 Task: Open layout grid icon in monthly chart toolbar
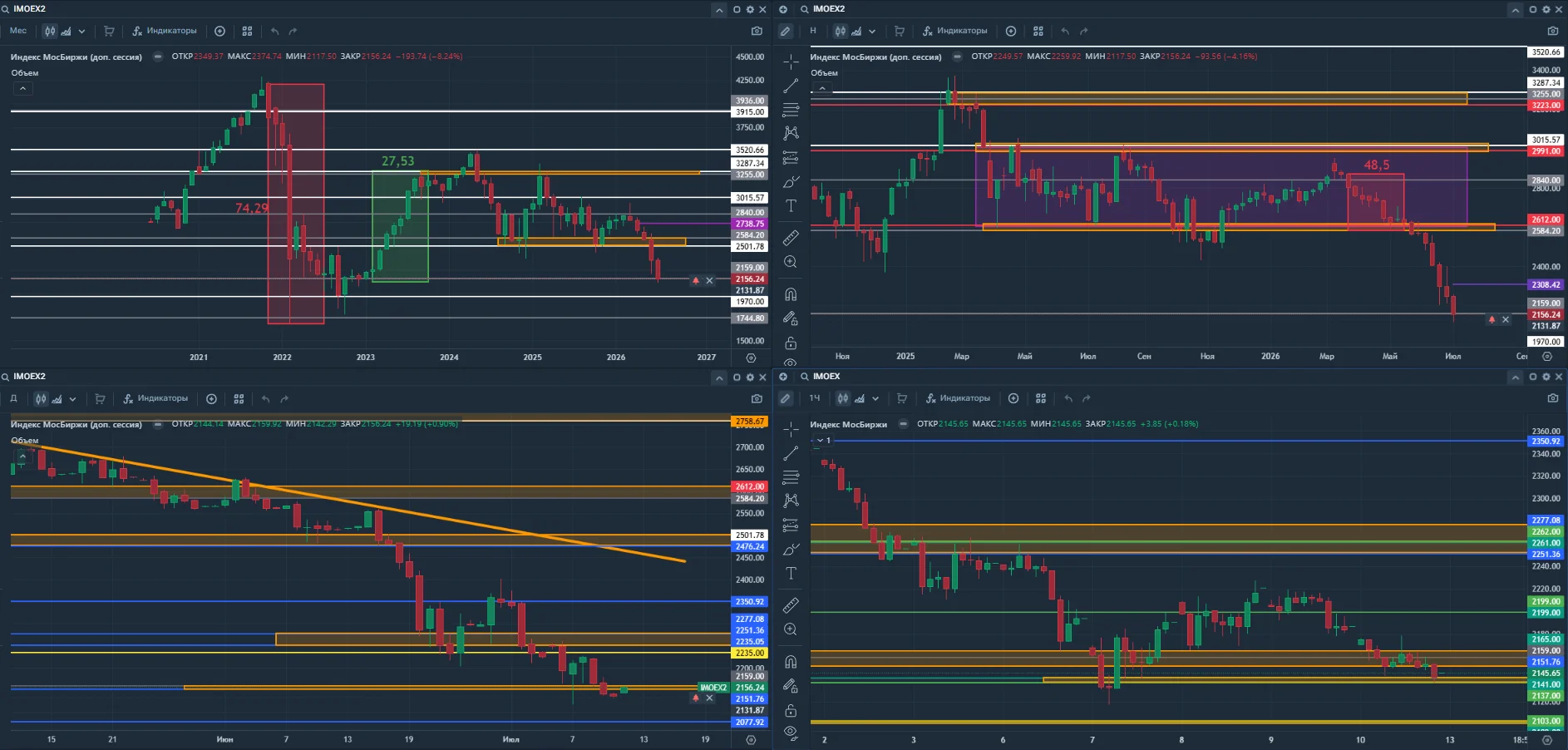(x=247, y=31)
